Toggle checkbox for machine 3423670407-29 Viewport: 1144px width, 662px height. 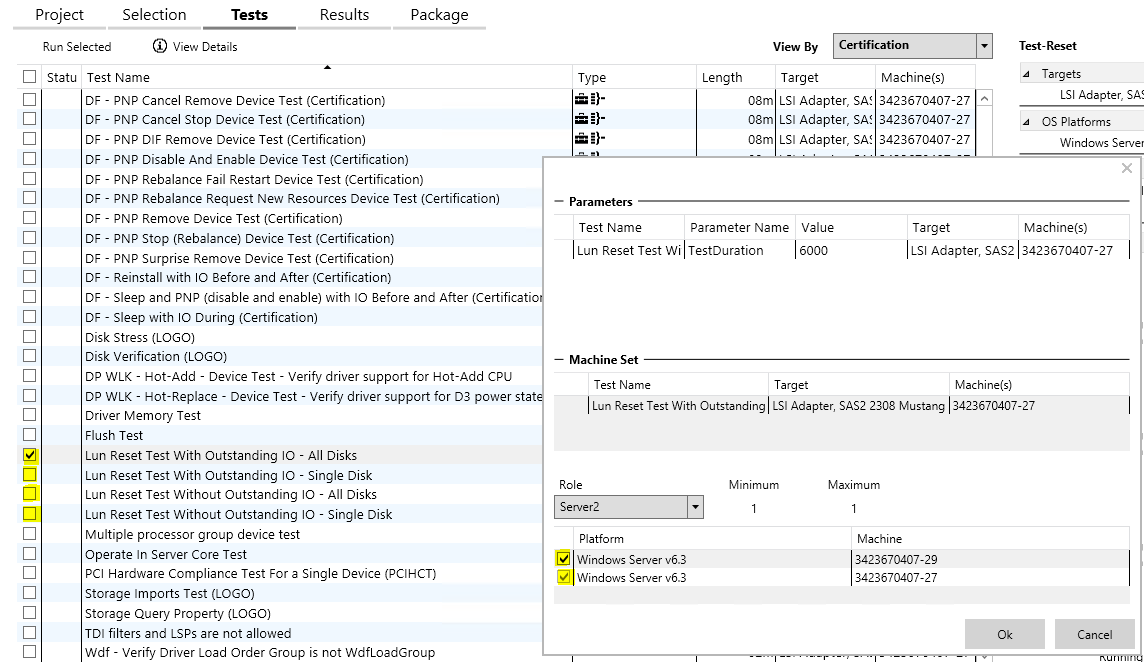564,559
